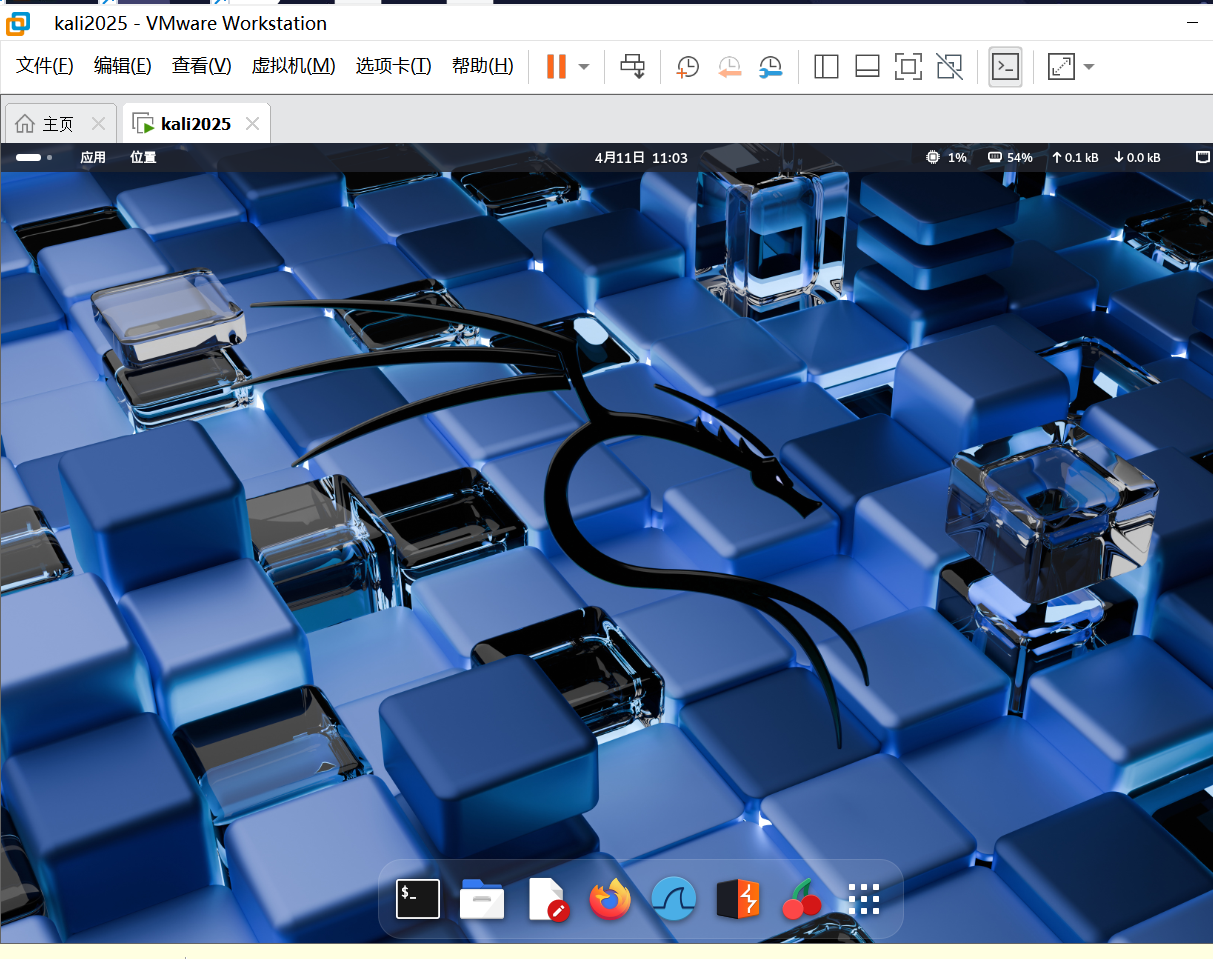Screen dimensions: 1213x959
Task: Click the upload speed 0.1 kB indicator
Action: pyautogui.click(x=1075, y=157)
